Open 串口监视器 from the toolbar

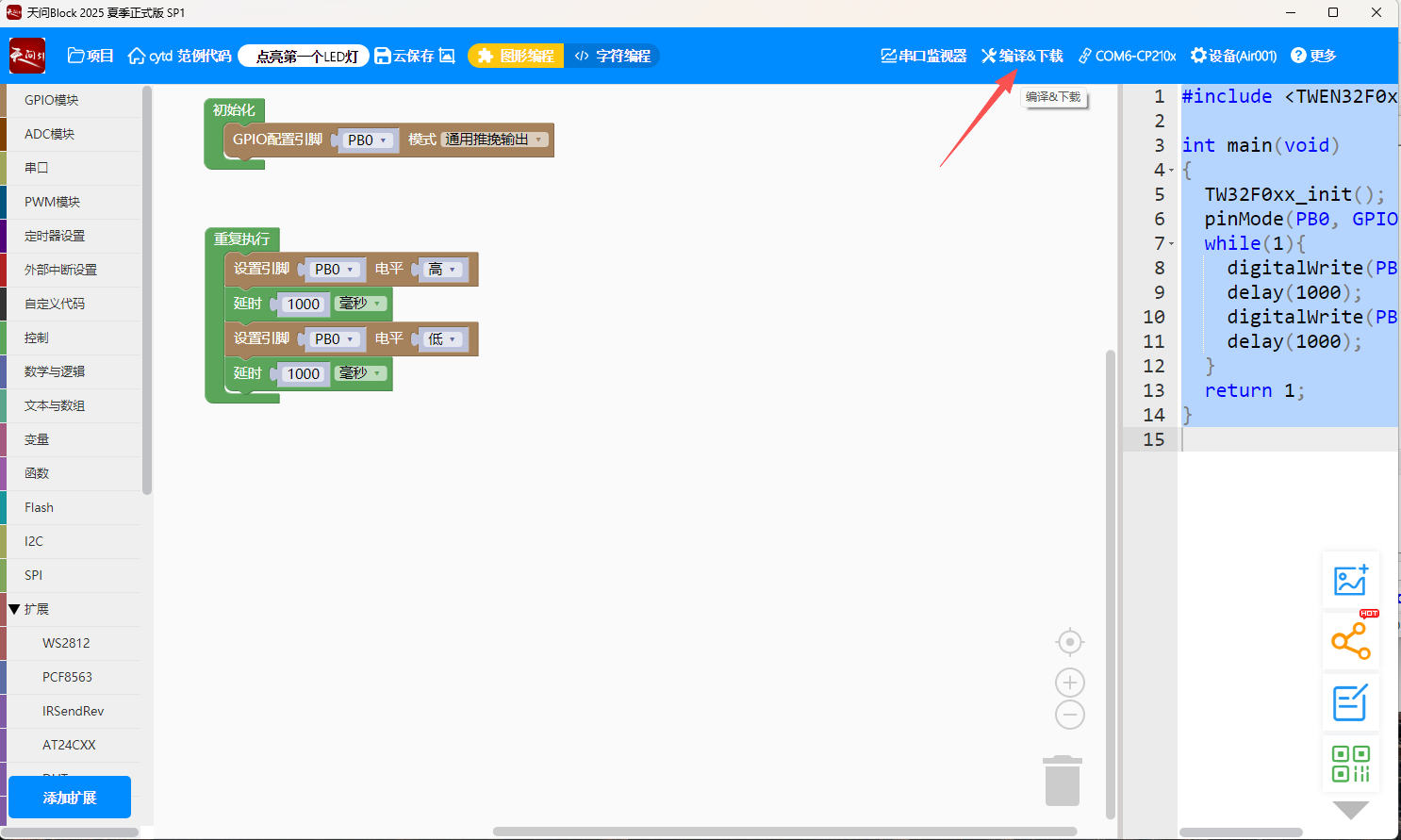pyautogui.click(x=924, y=56)
